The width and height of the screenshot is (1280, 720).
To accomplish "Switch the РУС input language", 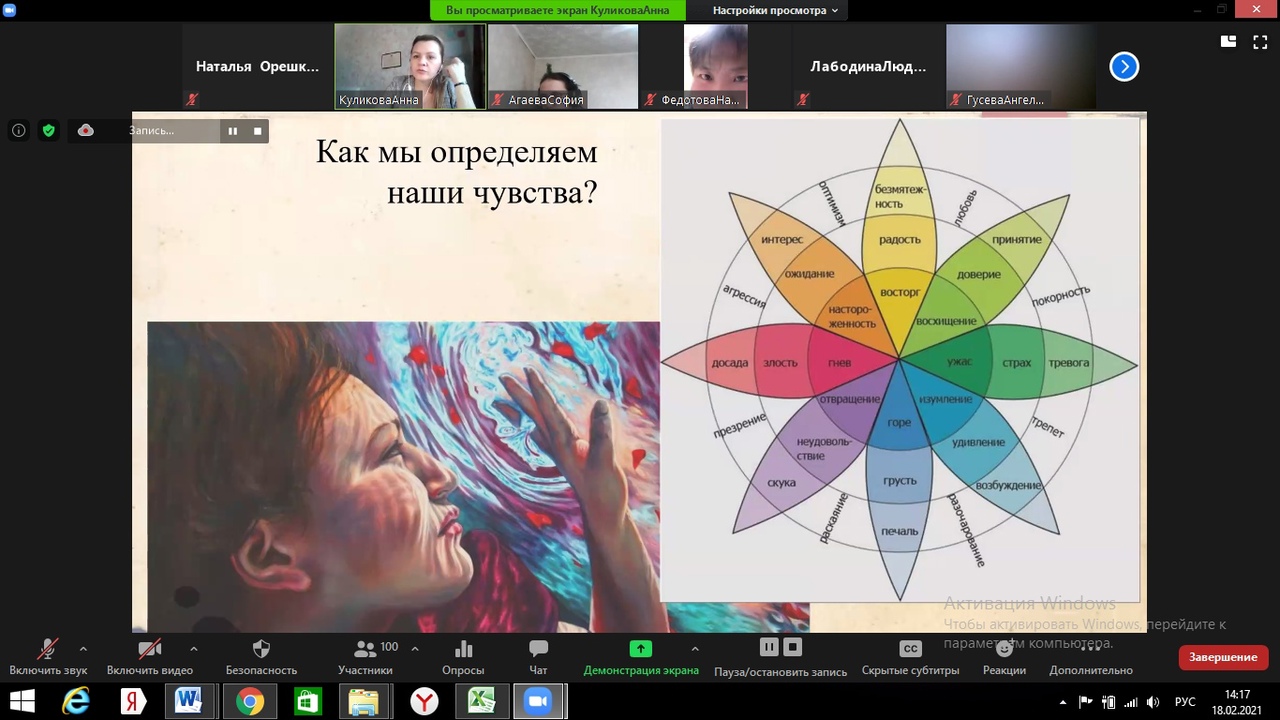I will (x=1185, y=702).
